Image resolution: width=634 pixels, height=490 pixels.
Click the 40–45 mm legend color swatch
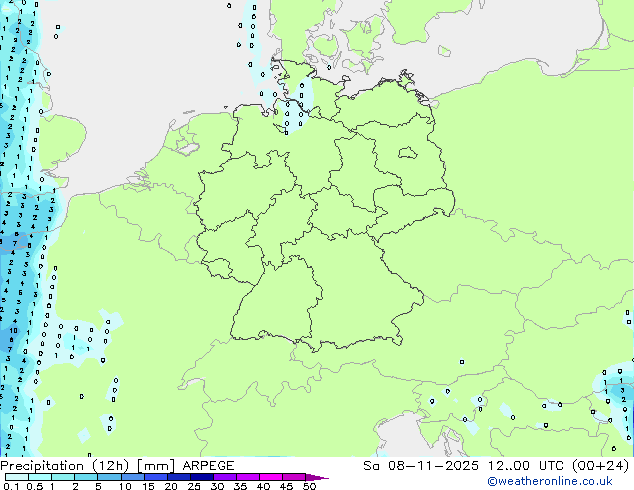[271, 477]
